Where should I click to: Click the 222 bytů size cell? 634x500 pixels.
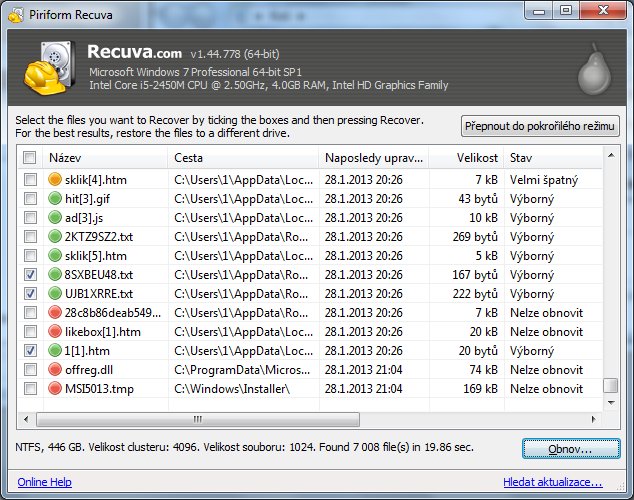pos(475,293)
